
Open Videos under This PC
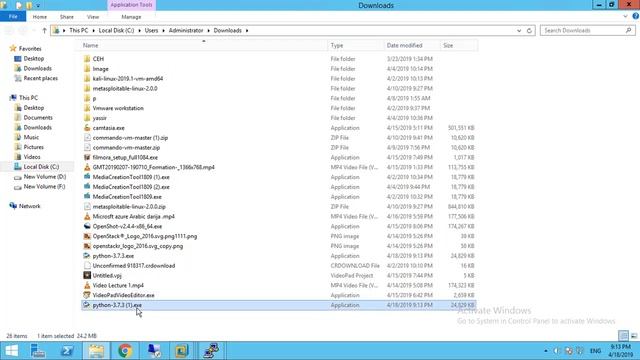tap(32, 157)
